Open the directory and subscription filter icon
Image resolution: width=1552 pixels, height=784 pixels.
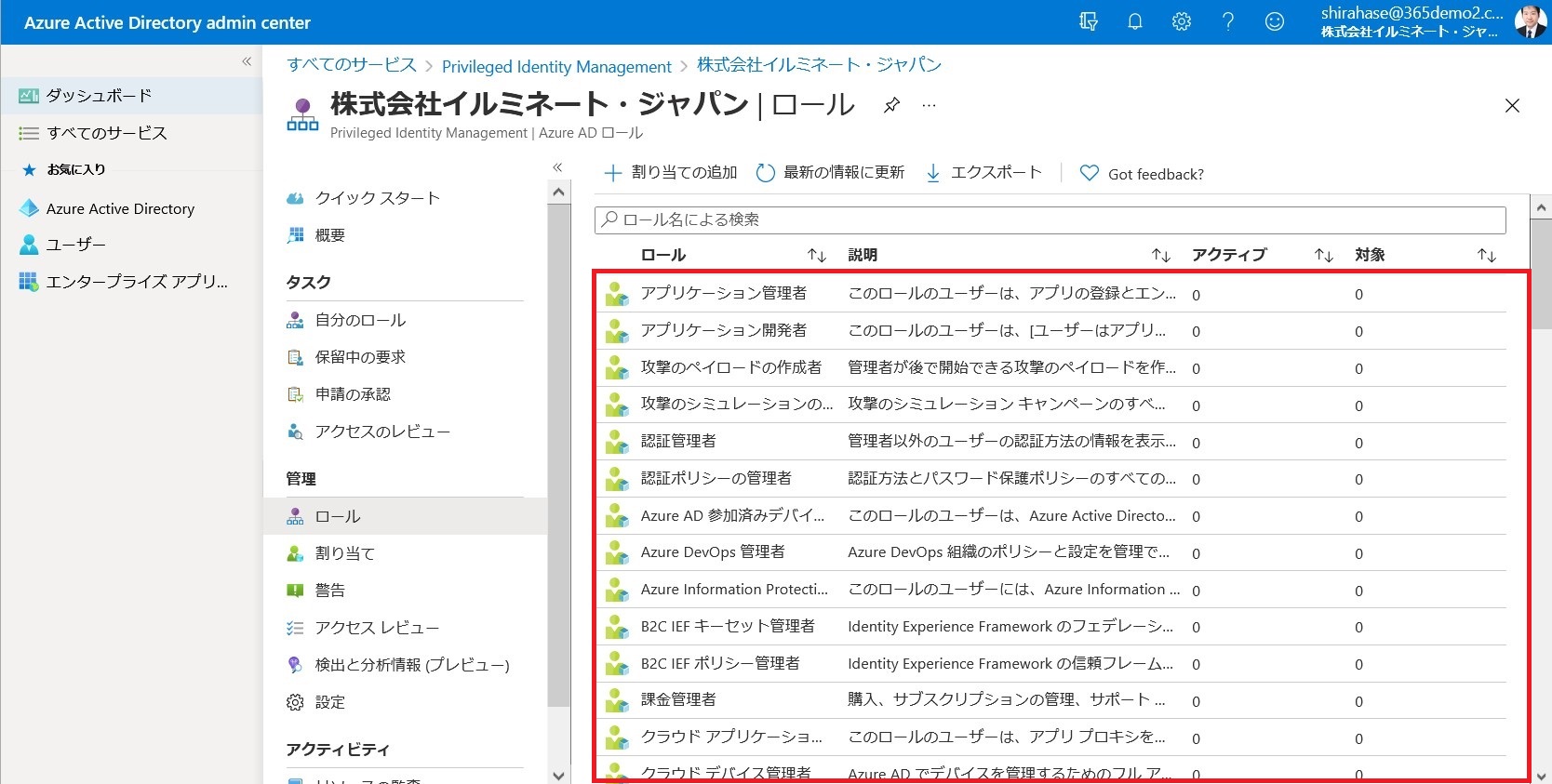click(x=1088, y=21)
